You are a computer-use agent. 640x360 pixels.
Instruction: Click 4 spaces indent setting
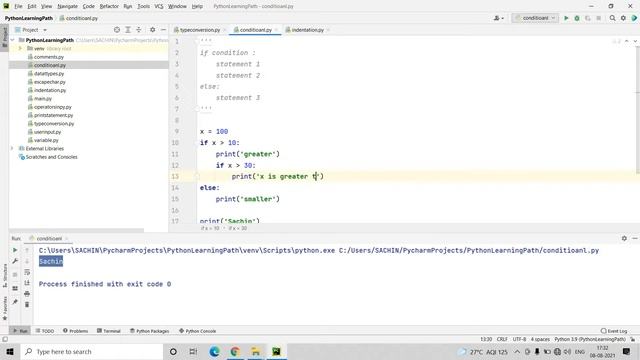pos(540,339)
